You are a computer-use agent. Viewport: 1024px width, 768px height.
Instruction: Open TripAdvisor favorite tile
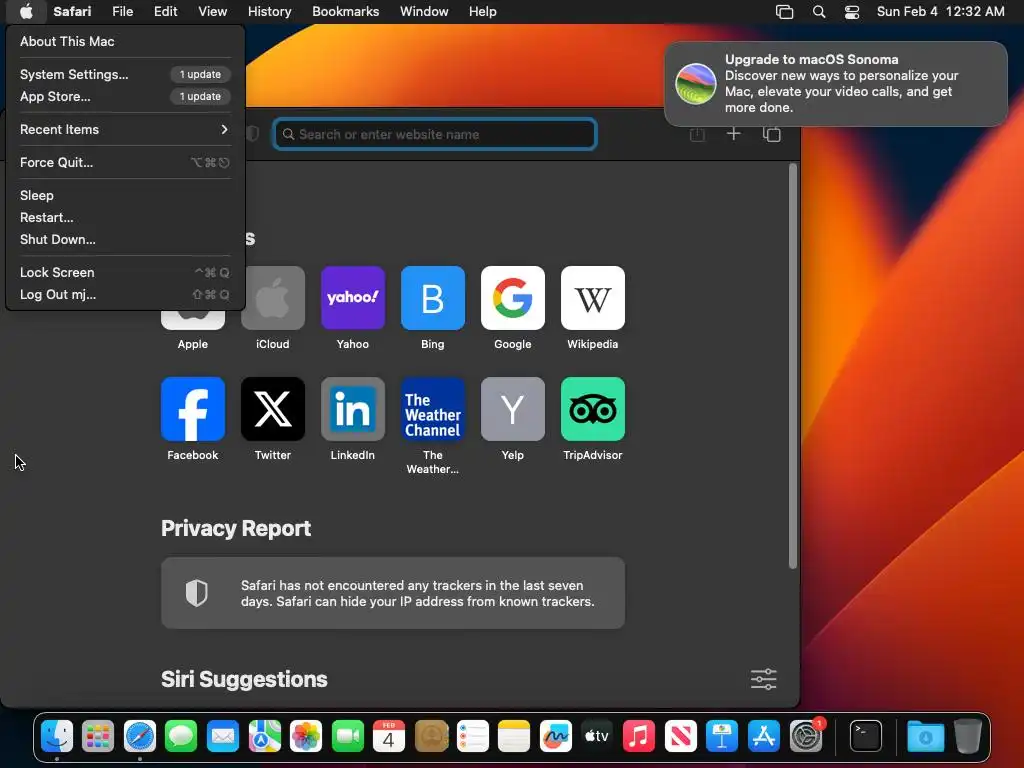(x=593, y=409)
